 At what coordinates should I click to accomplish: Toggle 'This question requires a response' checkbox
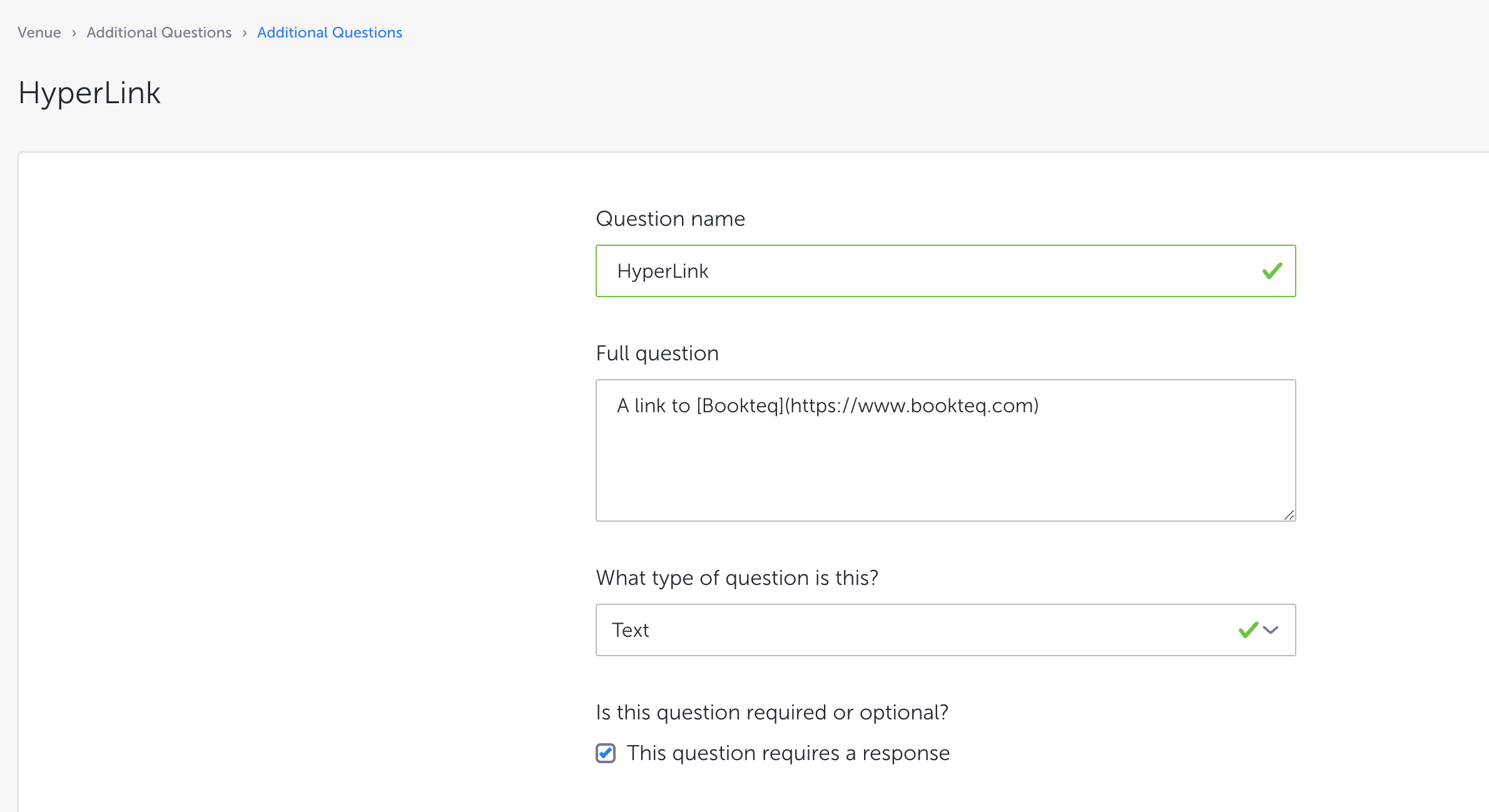[606, 753]
